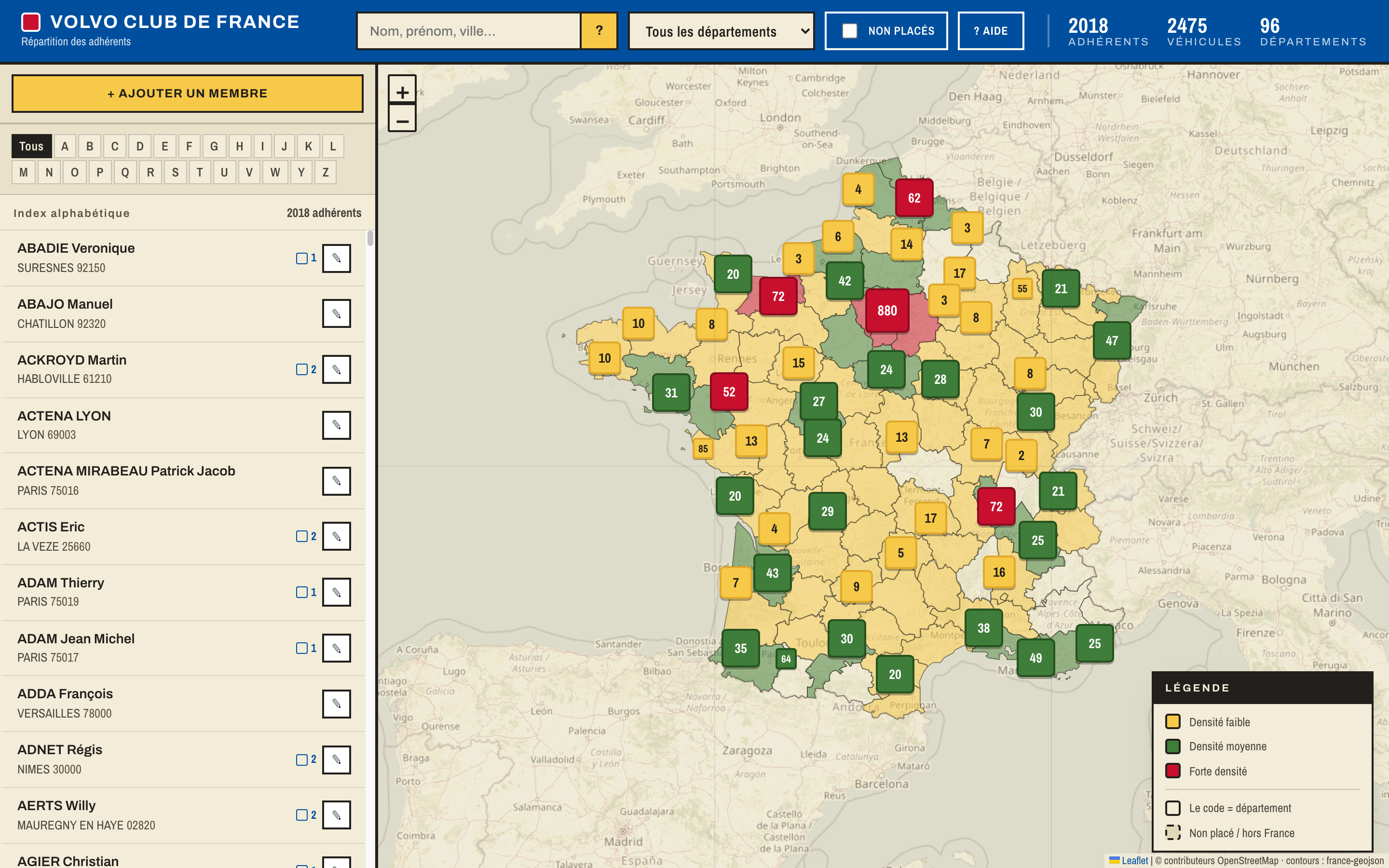Select the red 880 Paris marker
Image resolution: width=1389 pixels, height=868 pixels.
pyautogui.click(x=887, y=311)
